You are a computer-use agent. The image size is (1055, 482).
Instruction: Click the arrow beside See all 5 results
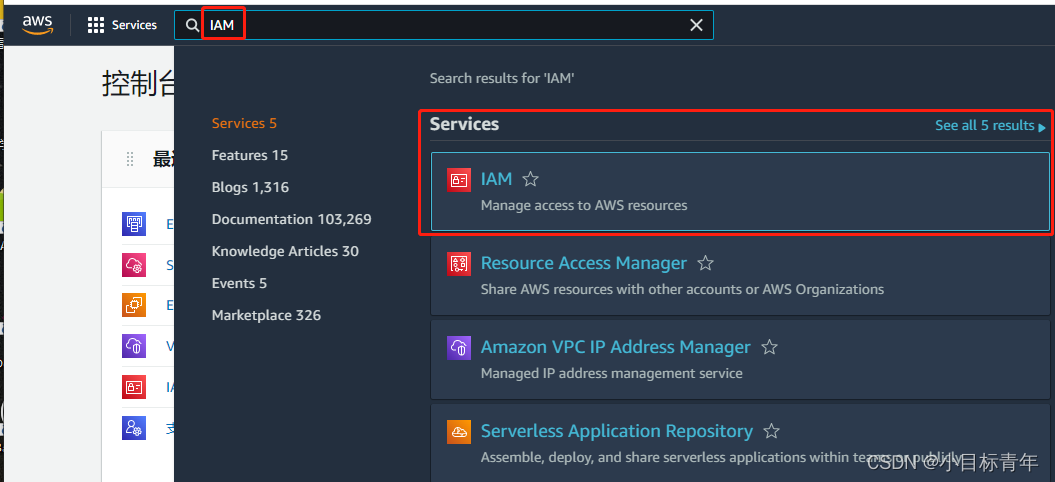[1042, 127]
